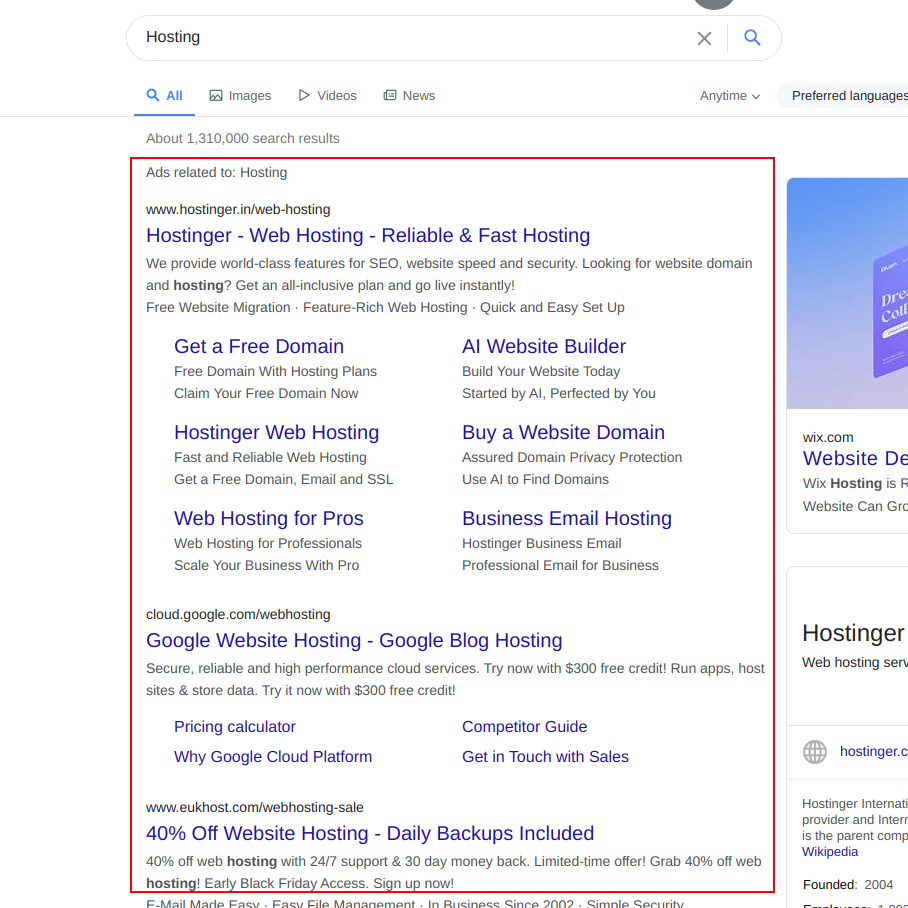Click the globe icon beside hostinger link
This screenshot has height=908, width=908.
pyautogui.click(x=814, y=752)
